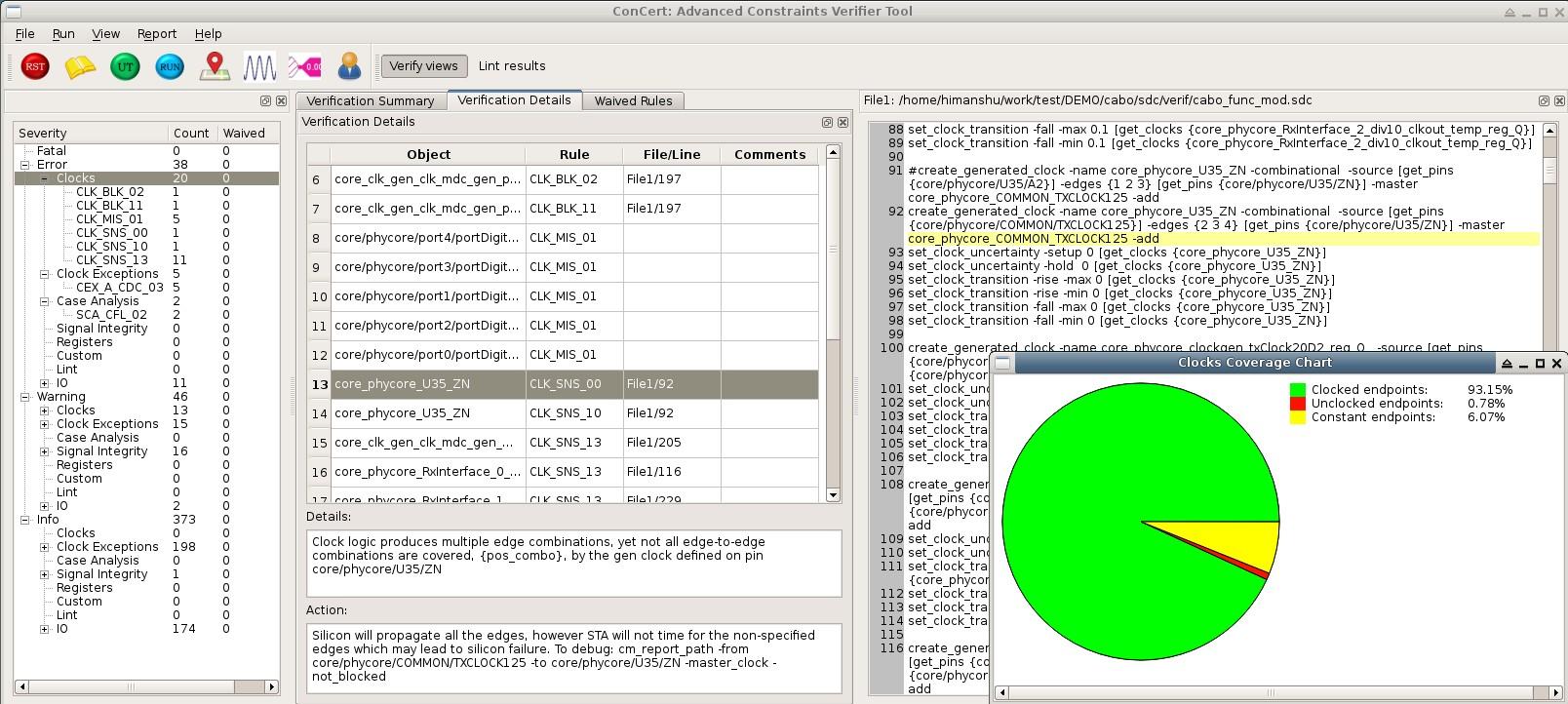Collapse the Clock Exceptions node under Error
Viewport: 1568px width, 704px height.
(44, 274)
